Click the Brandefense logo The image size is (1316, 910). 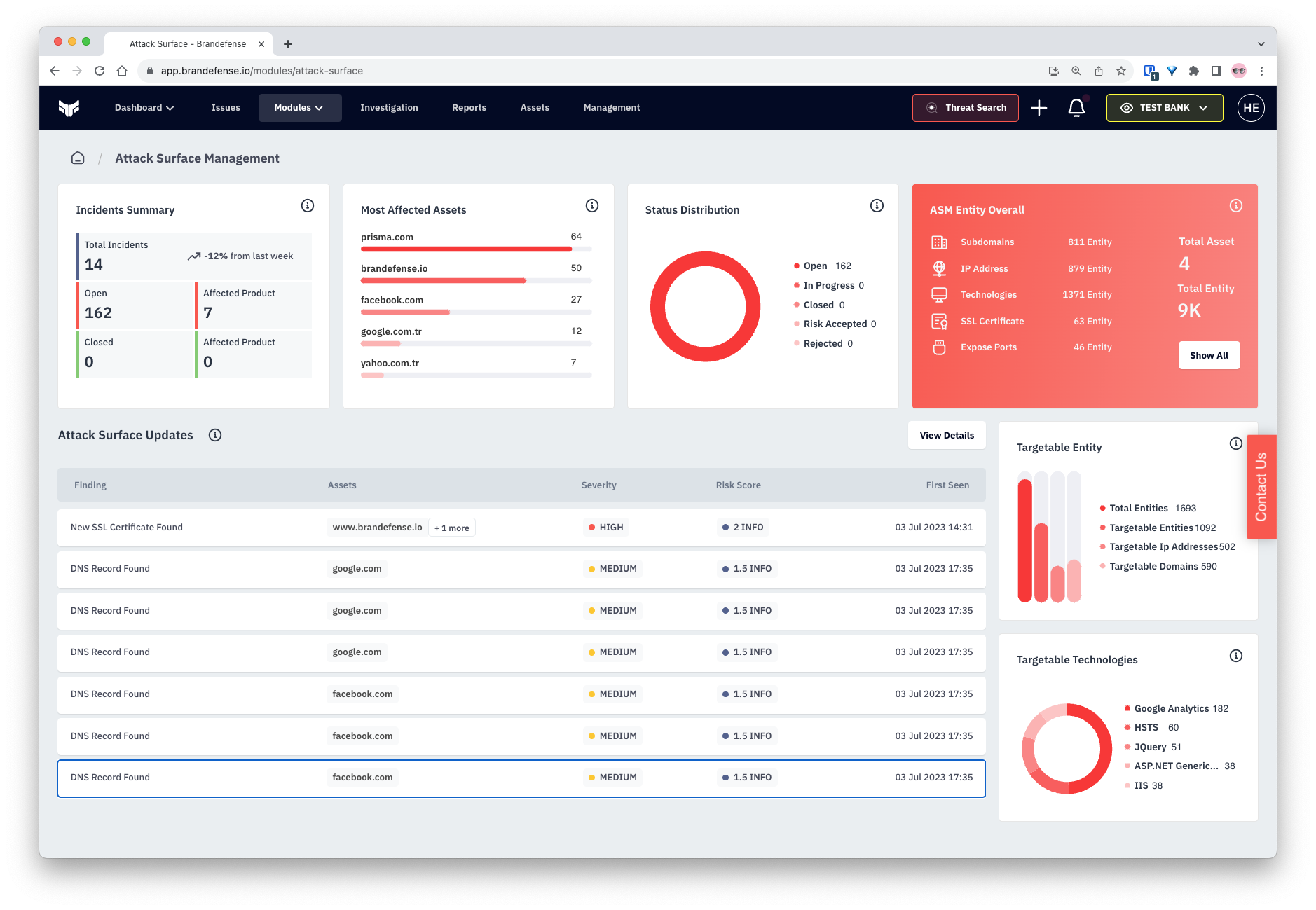(69, 107)
